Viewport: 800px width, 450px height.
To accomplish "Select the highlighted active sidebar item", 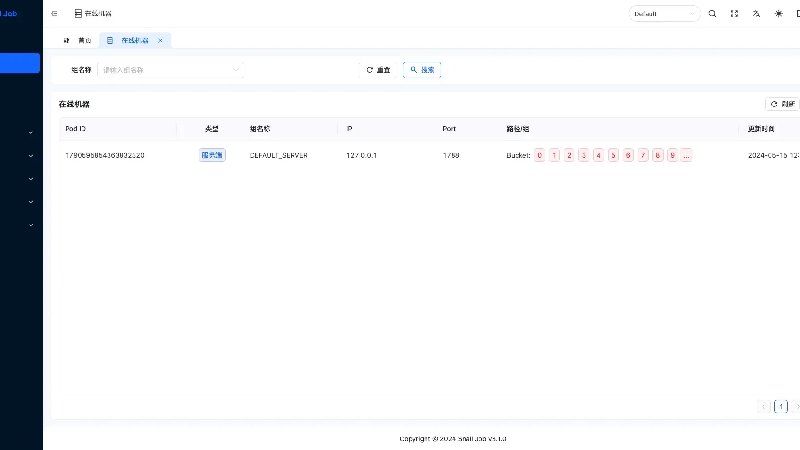I will pyautogui.click(x=19, y=63).
